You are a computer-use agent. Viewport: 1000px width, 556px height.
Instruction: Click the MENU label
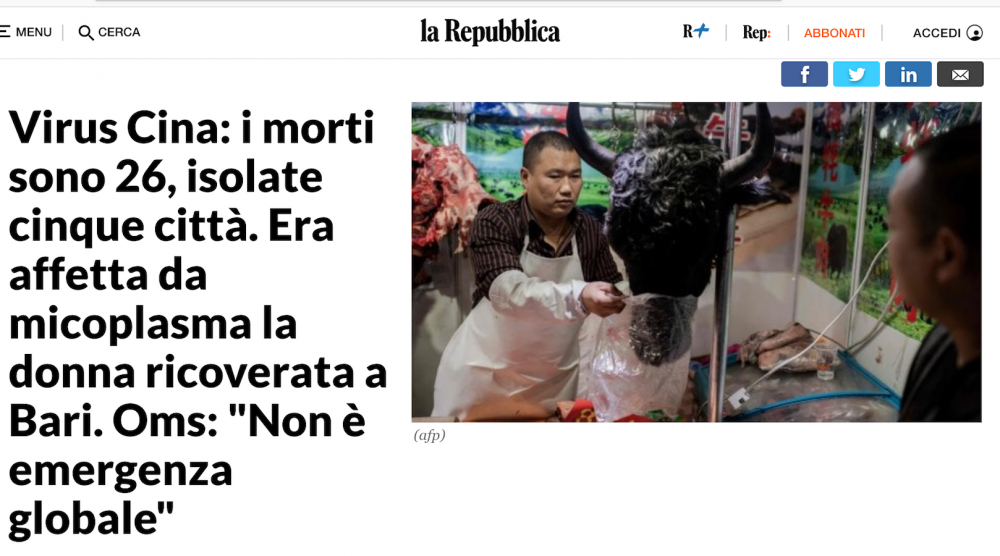[x=34, y=32]
